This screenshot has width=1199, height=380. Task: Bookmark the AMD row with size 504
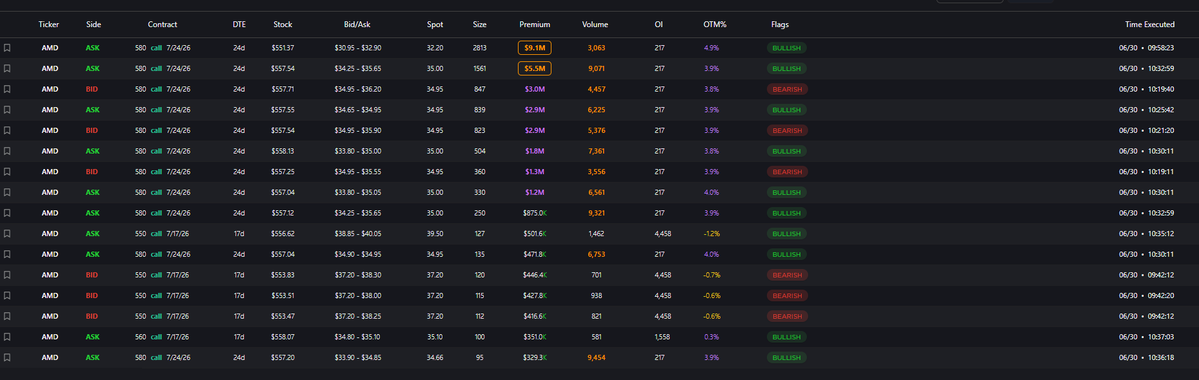point(6,151)
